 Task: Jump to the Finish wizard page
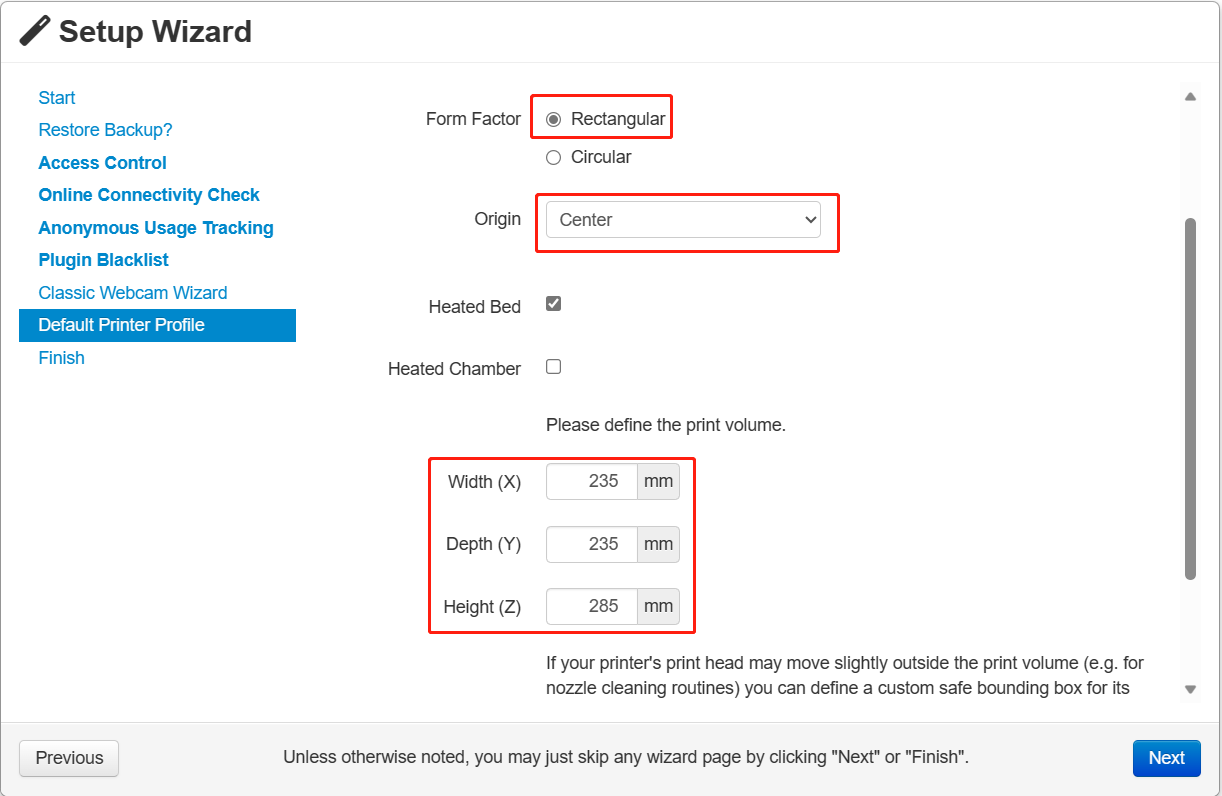pyautogui.click(x=61, y=358)
